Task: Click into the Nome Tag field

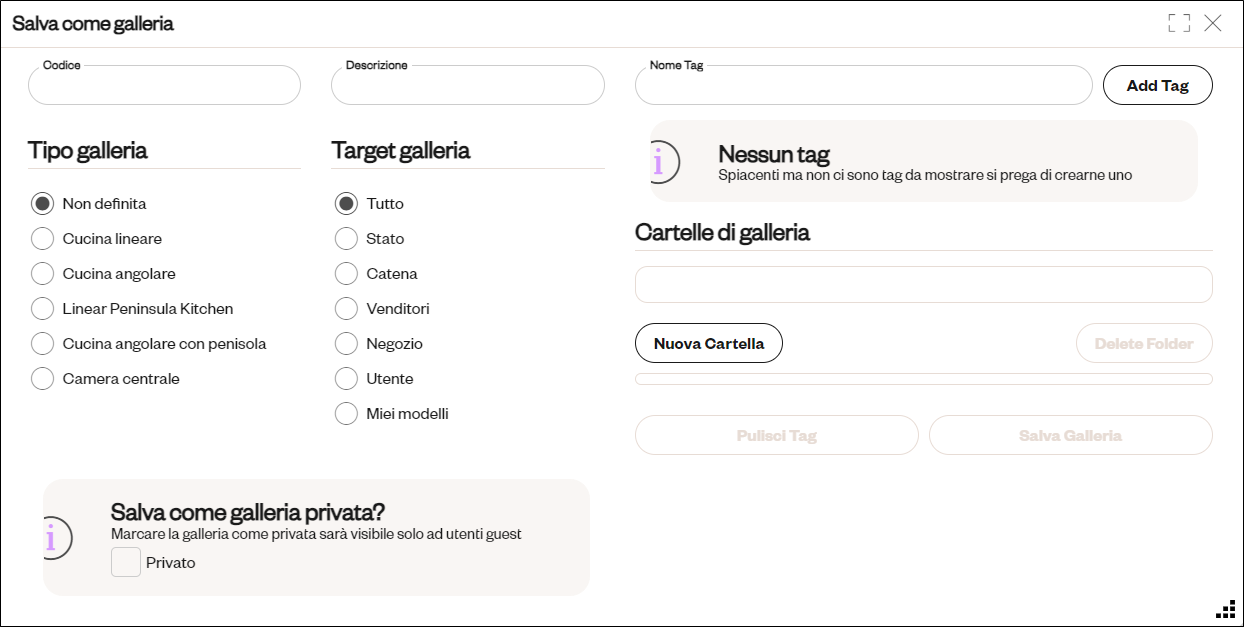Action: click(x=864, y=85)
